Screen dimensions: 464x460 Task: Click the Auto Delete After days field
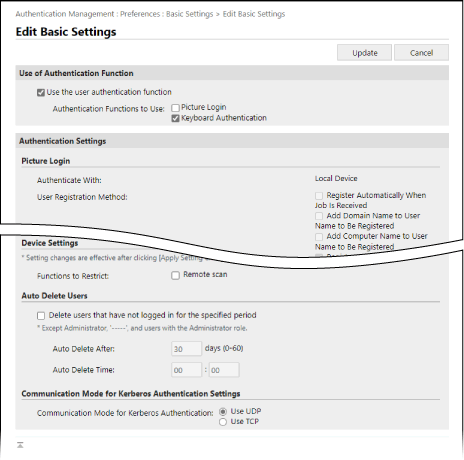186,349
